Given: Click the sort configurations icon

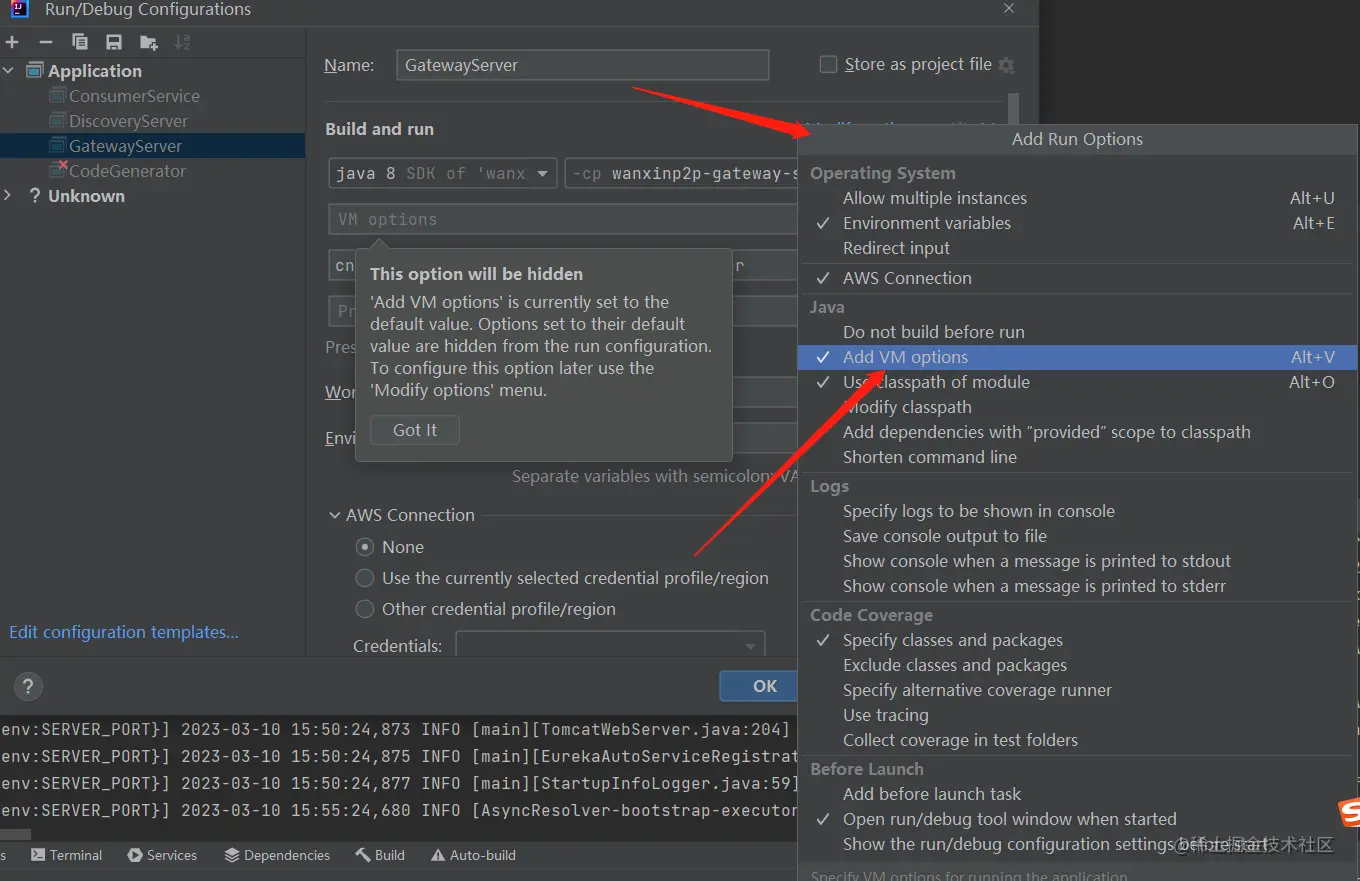Looking at the screenshot, I should (182, 42).
